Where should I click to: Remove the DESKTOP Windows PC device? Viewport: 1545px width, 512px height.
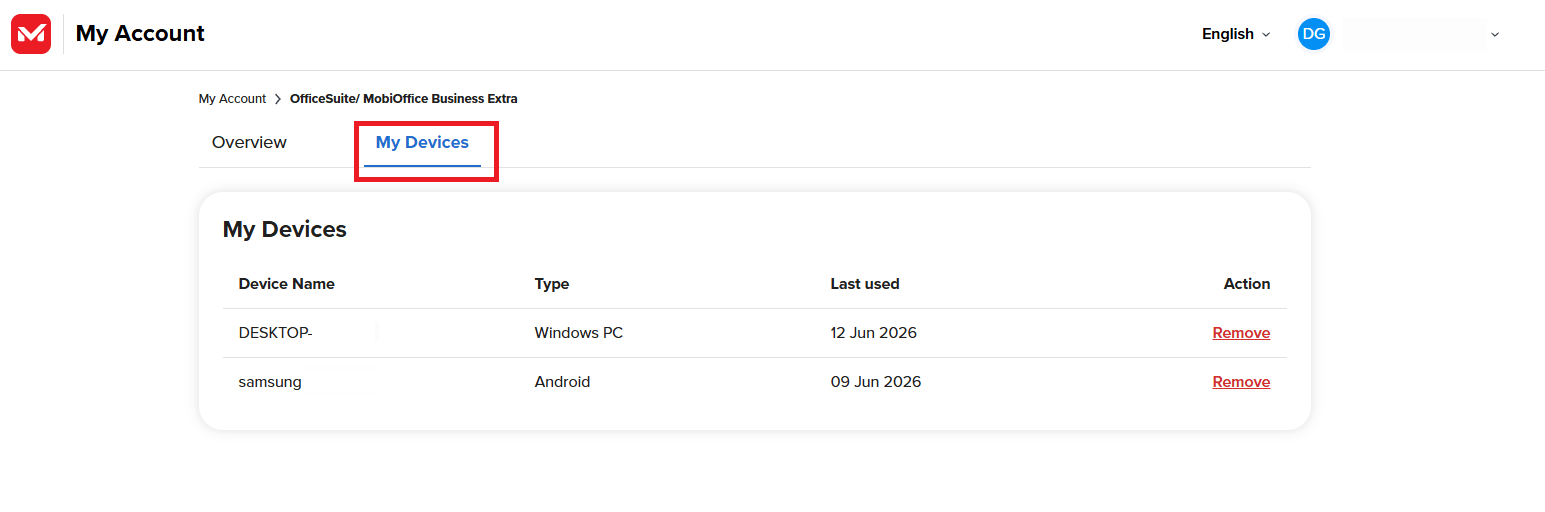[1241, 333]
